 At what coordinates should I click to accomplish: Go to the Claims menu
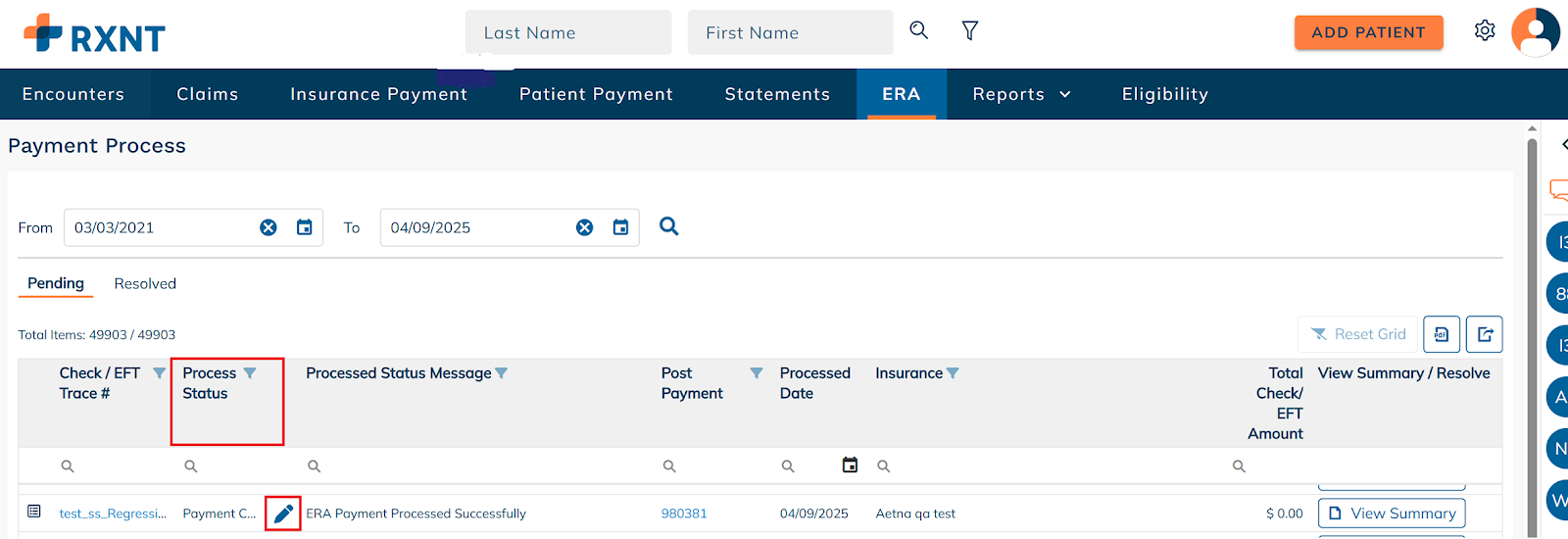click(207, 94)
